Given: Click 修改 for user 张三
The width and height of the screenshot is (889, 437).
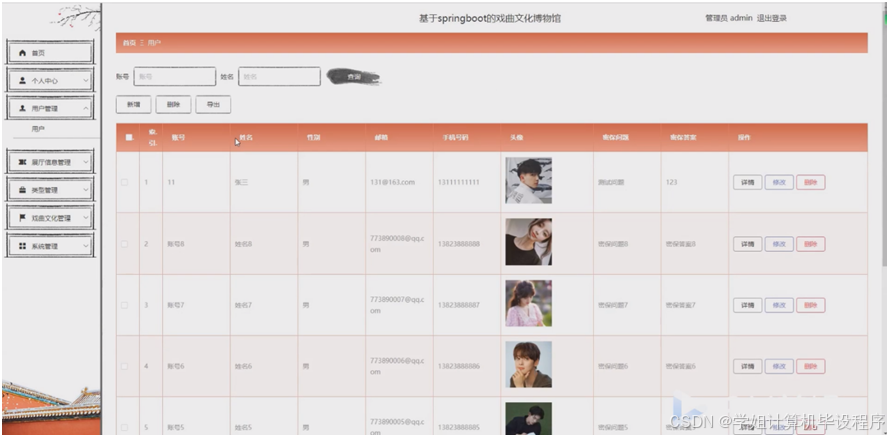Looking at the screenshot, I should tap(779, 183).
